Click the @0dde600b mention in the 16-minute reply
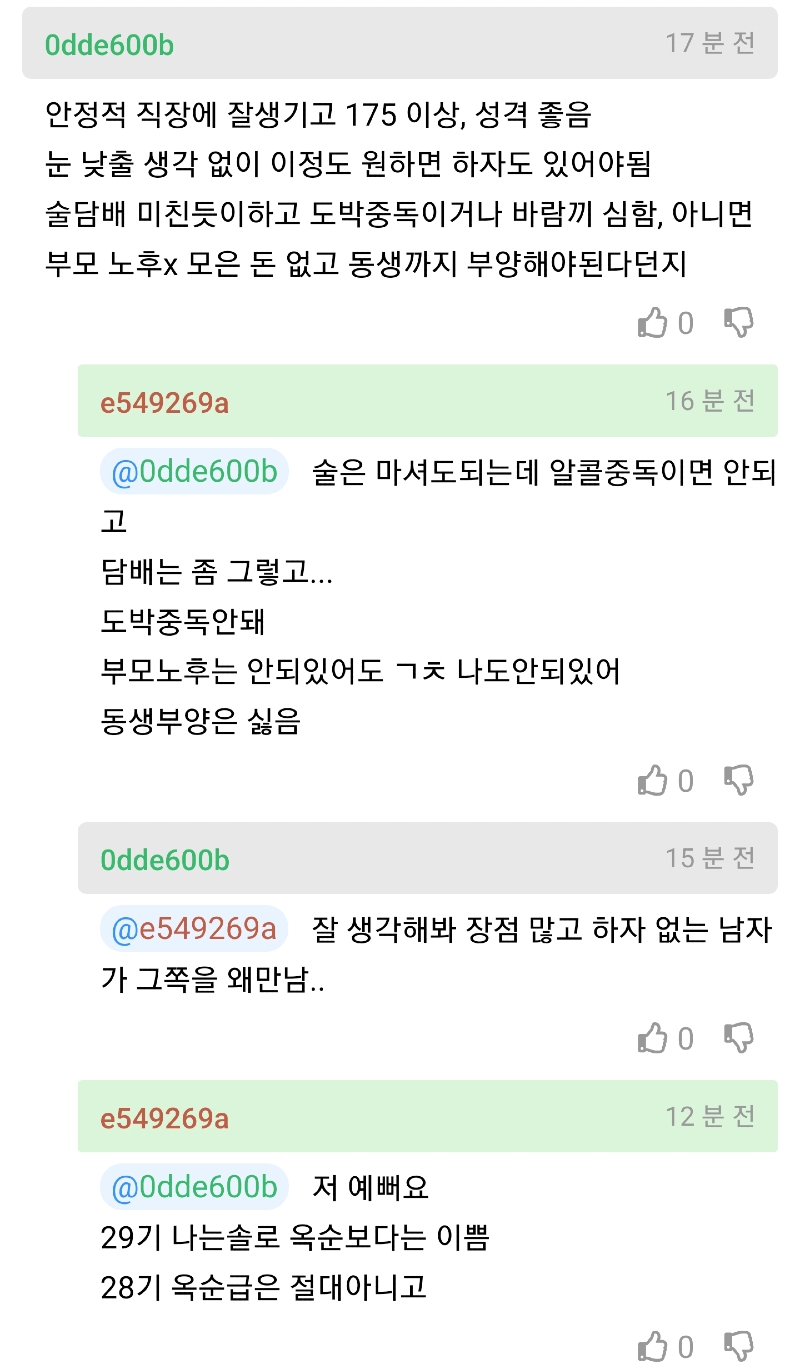Screen dimensions: 800x1369 194,472
